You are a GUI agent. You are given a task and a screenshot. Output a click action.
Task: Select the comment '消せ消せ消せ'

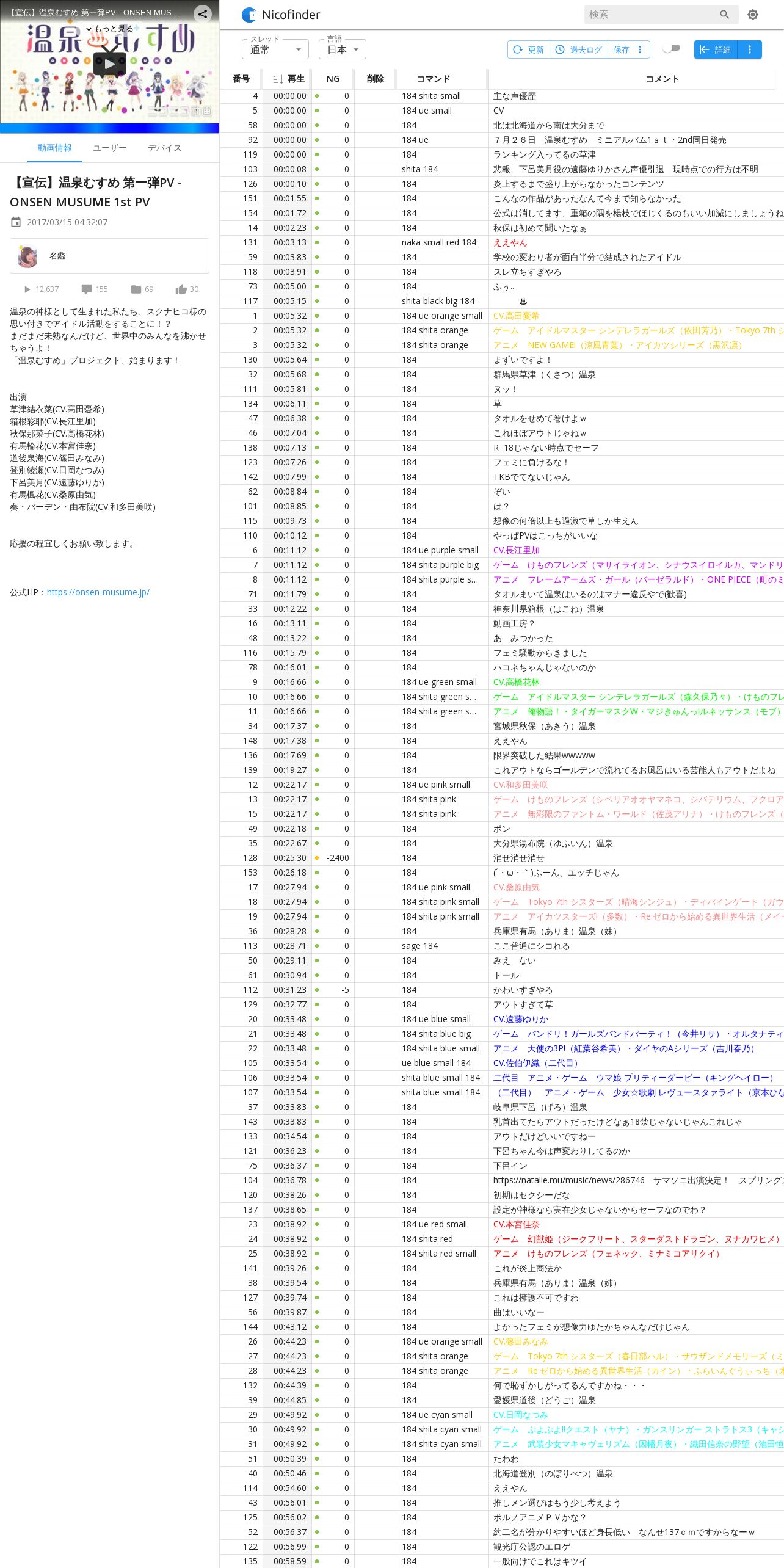pos(518,858)
